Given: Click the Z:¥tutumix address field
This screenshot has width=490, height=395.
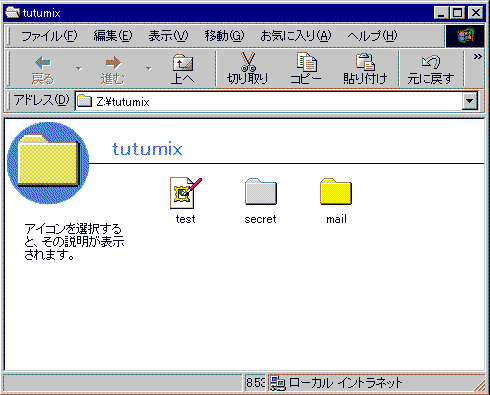Looking at the screenshot, I should click(268, 101).
